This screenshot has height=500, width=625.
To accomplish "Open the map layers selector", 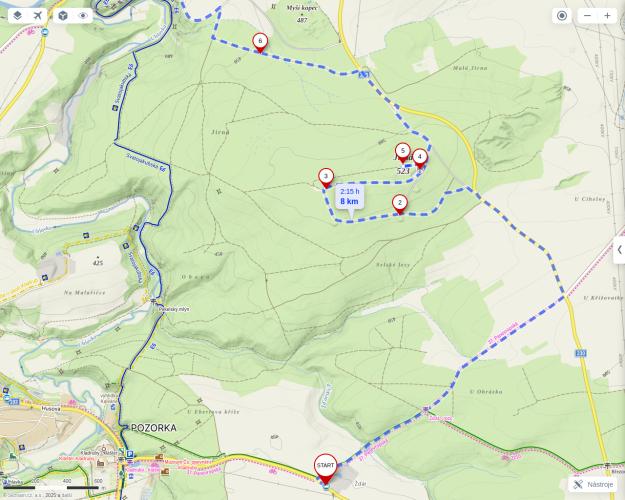I will pos(18,16).
